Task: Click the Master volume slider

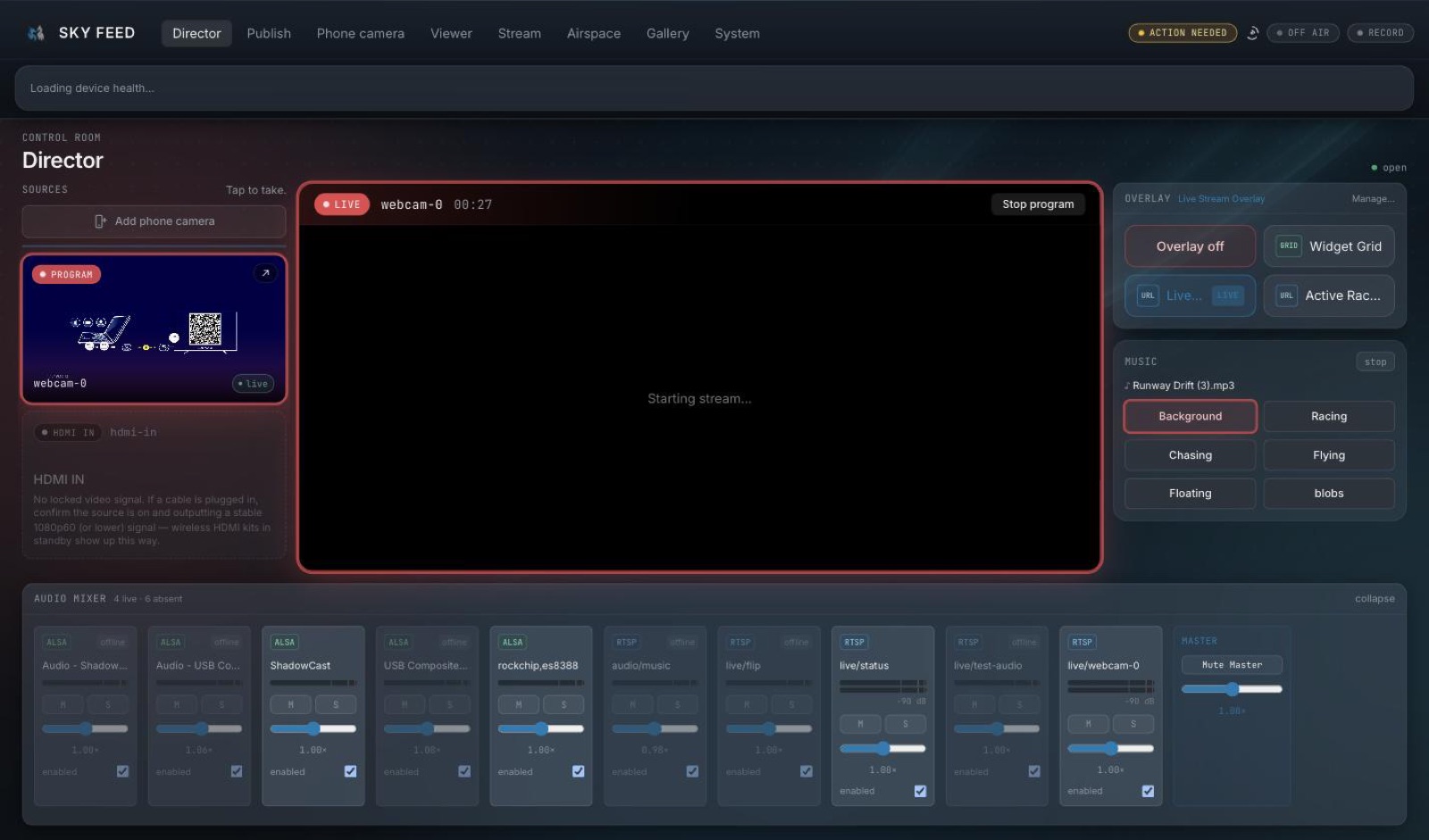Action: (1232, 689)
